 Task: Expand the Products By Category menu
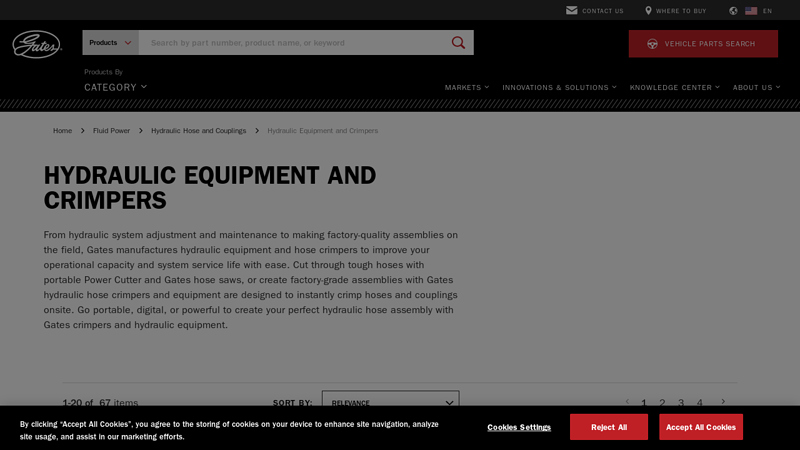tap(115, 87)
